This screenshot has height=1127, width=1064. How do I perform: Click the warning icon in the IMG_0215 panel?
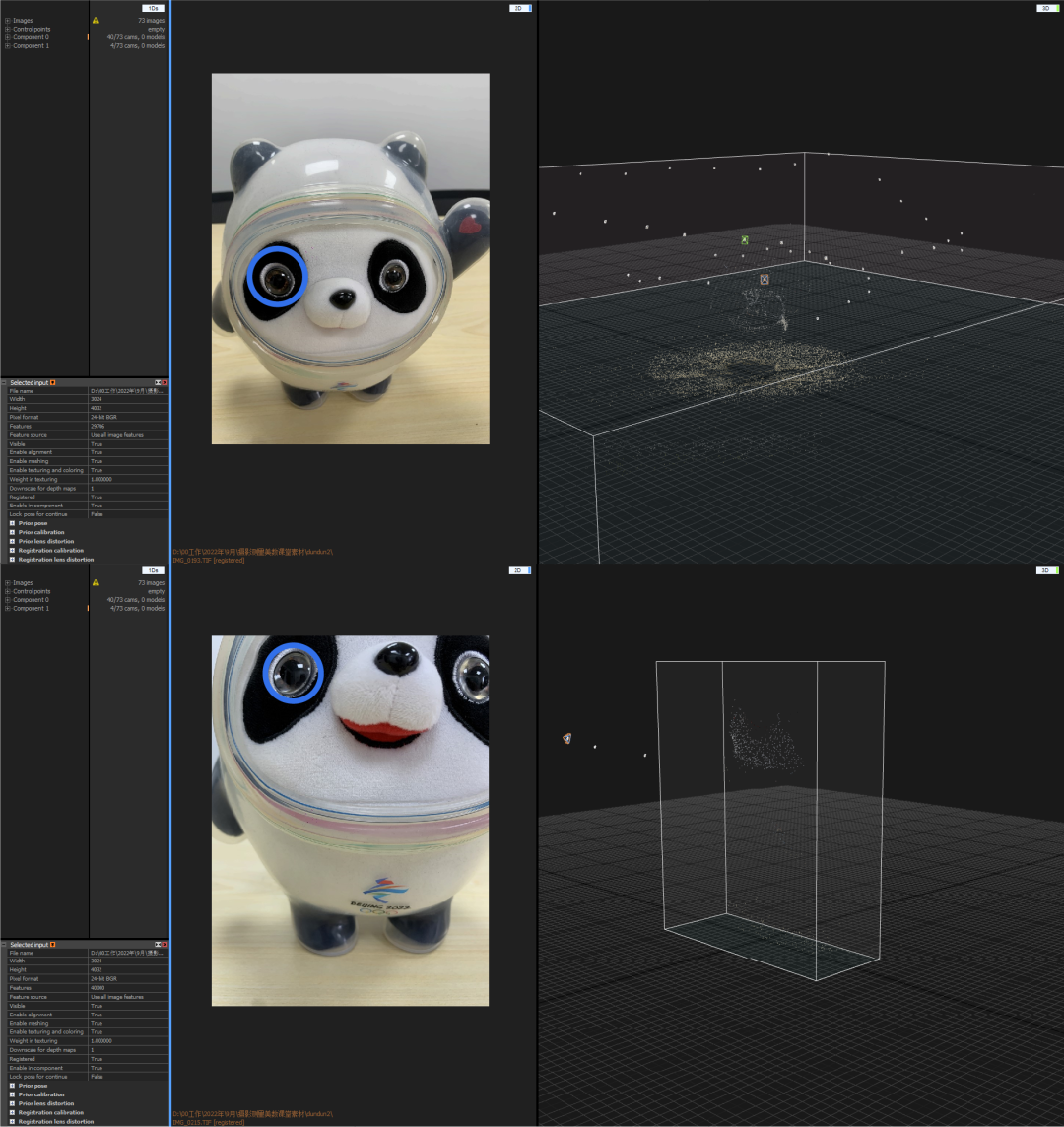point(95,583)
